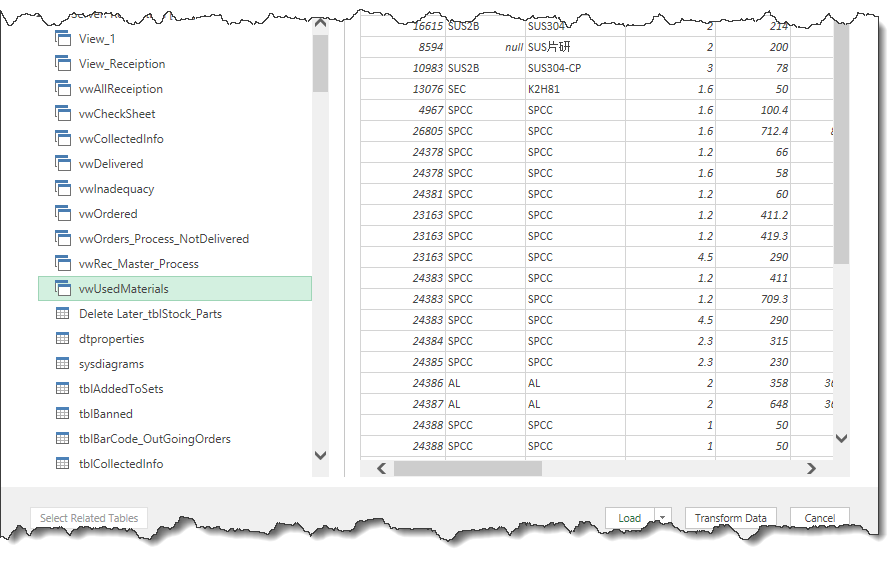This screenshot has height=562, width=895.
Task: Click the View_1 view icon
Action: point(63,38)
